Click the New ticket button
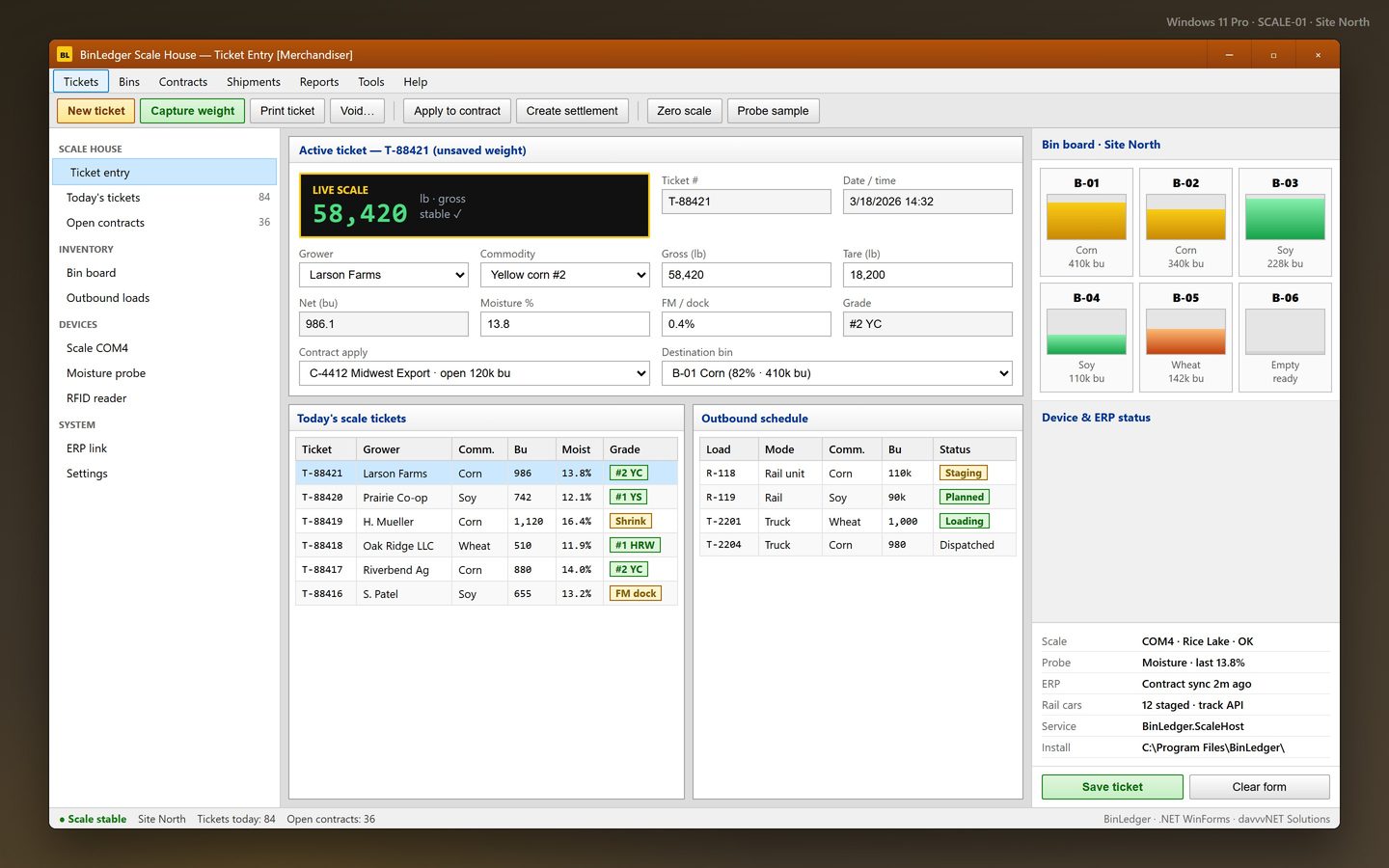 (96, 111)
